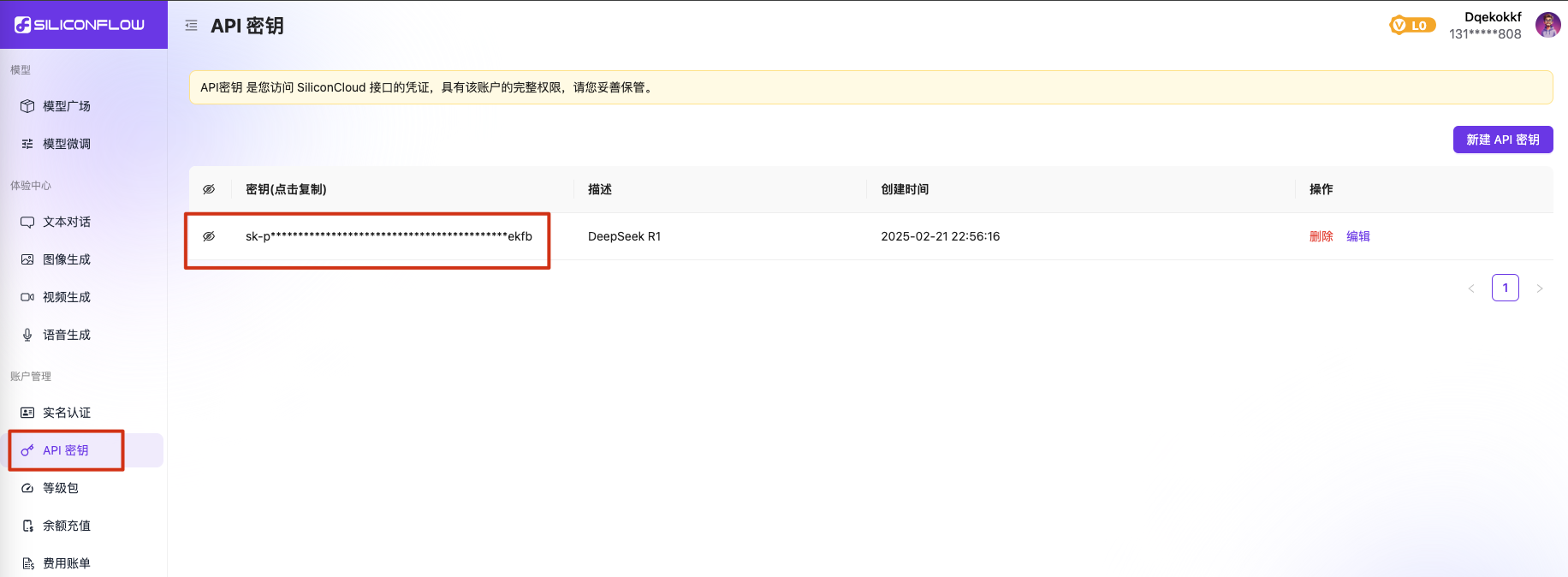Edit the DeepSeek R1 key via 编辑
This screenshot has height=577, width=1568.
[x=1357, y=236]
